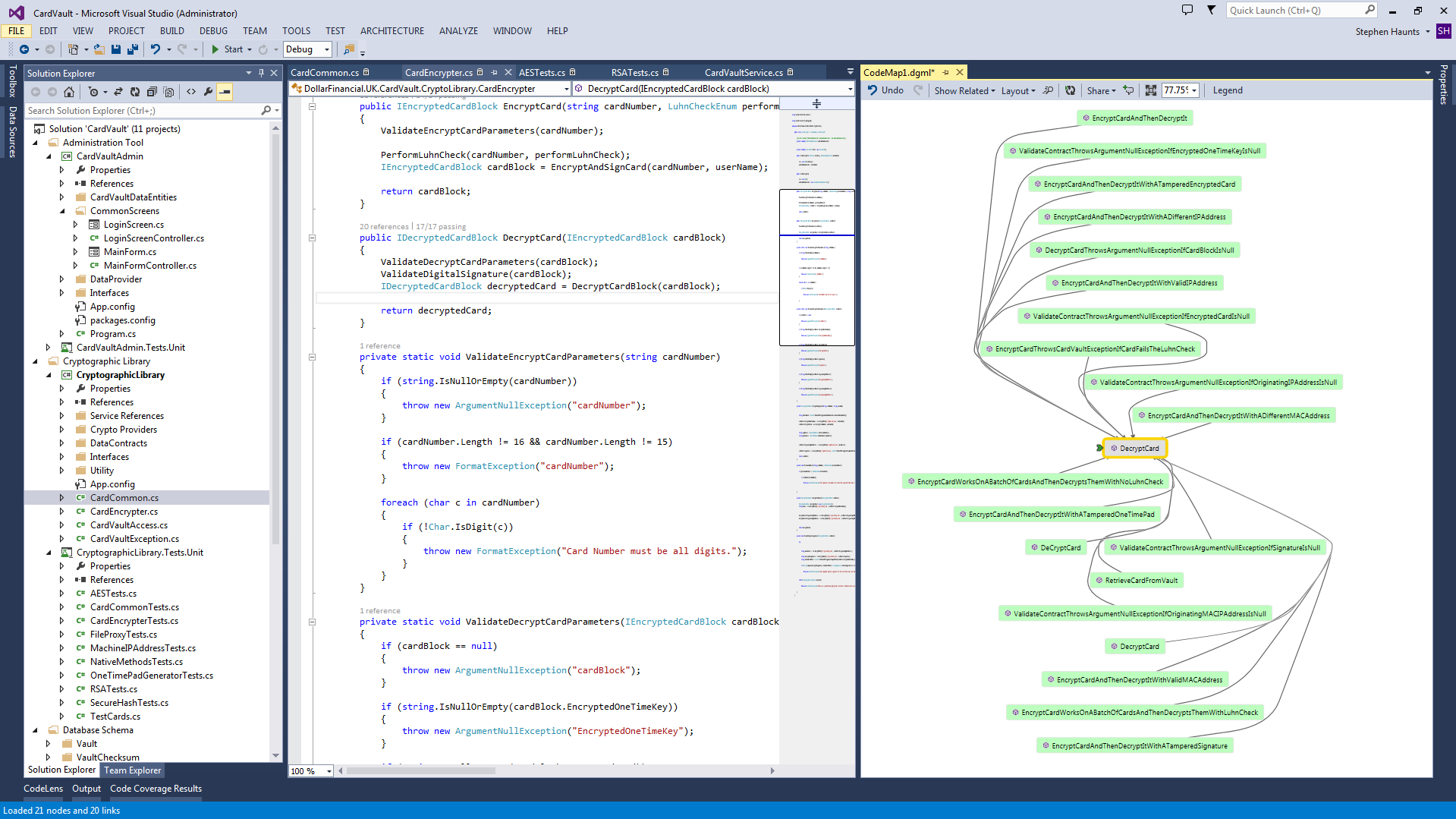Pin the CodeMap1.dgml document tab
This screenshot has height=819, width=1456.
[945, 72]
